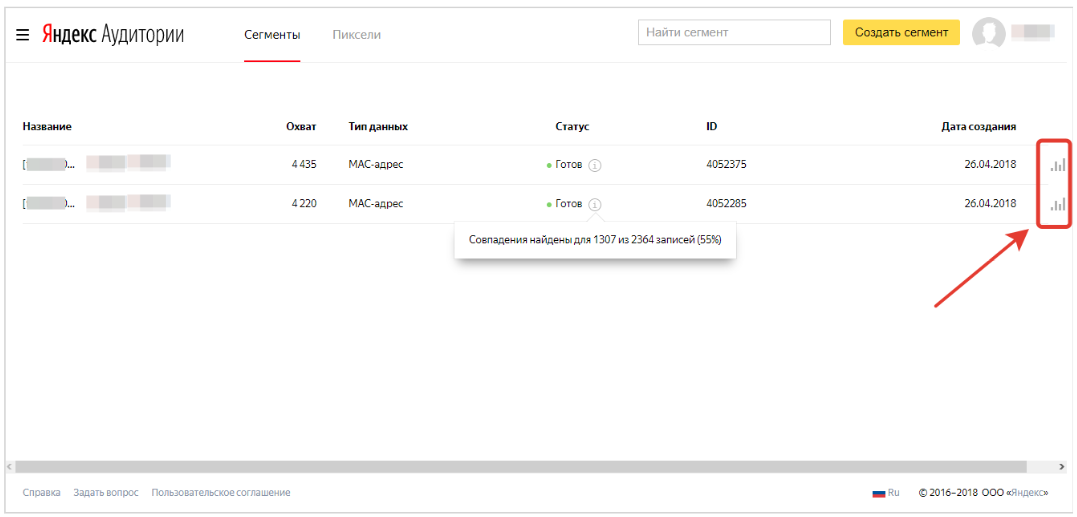Click Готов status in the 4052375 row
1077x517 pixels.
point(569,165)
